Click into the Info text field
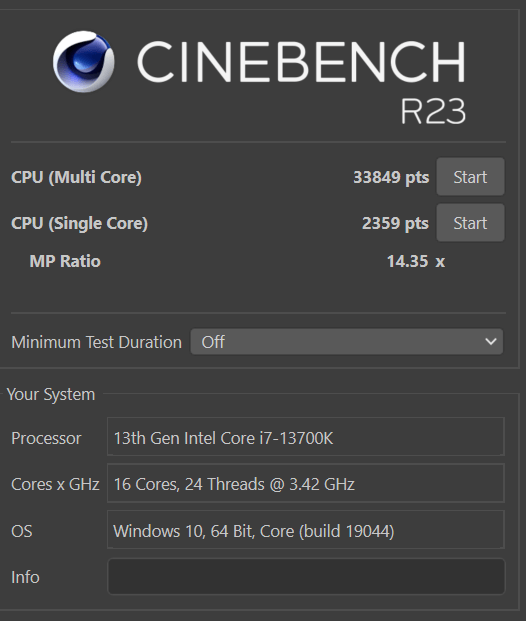Screen dimensions: 526x621 pyautogui.click(x=306, y=577)
